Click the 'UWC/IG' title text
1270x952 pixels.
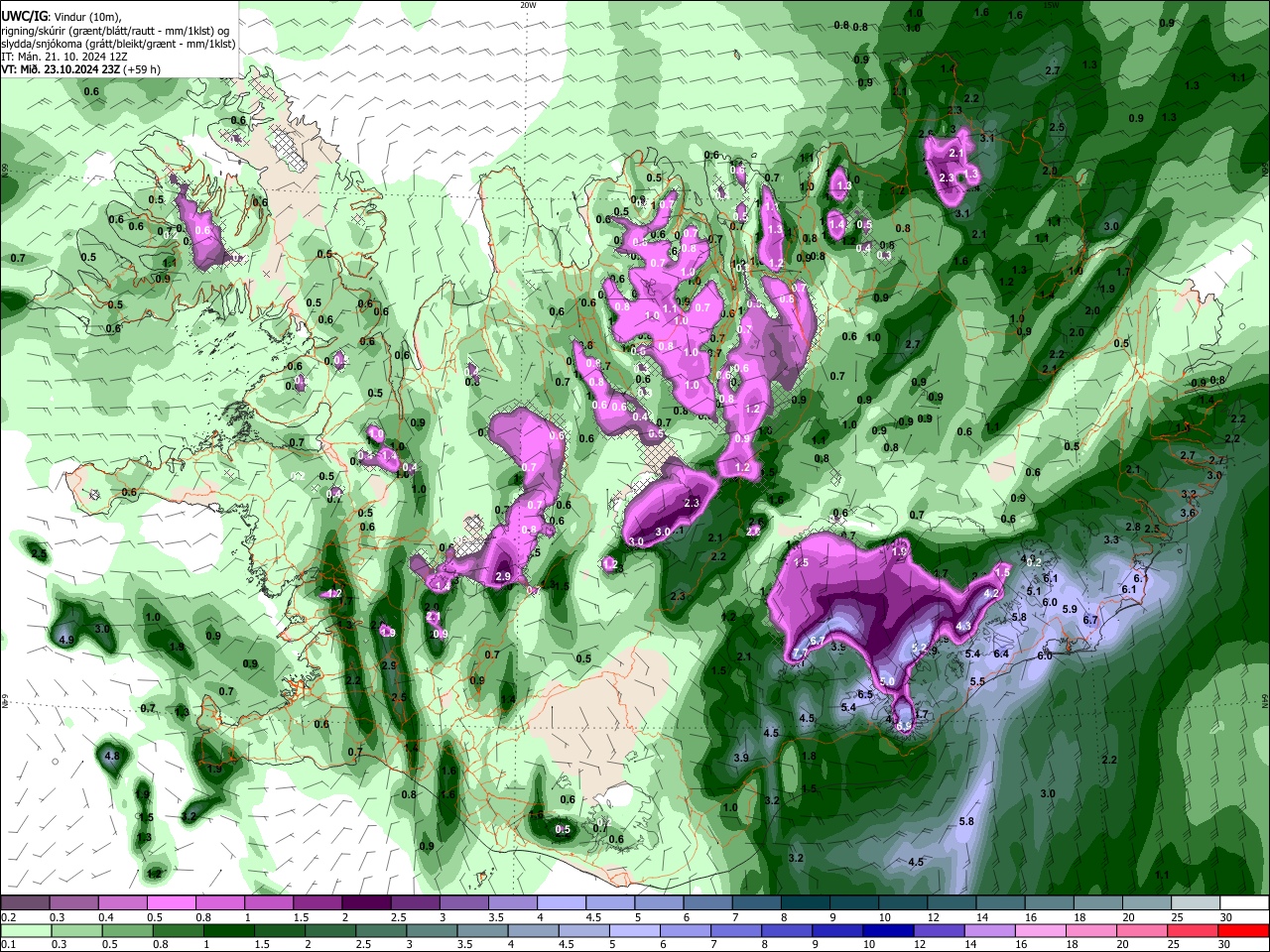point(24,16)
